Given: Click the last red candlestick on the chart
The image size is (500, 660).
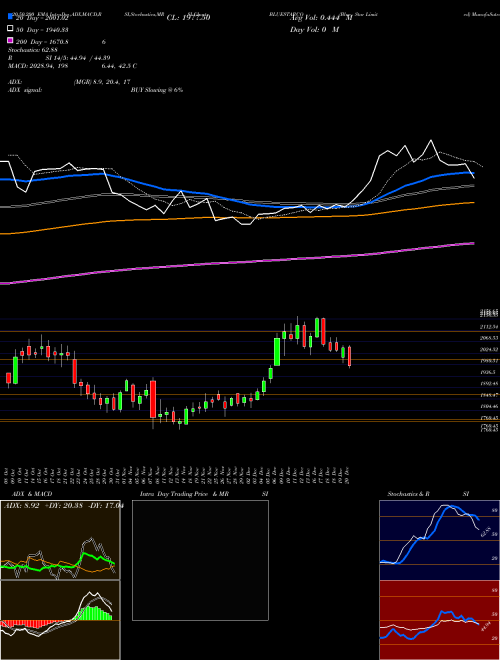Looking at the screenshot, I should pos(350,357).
